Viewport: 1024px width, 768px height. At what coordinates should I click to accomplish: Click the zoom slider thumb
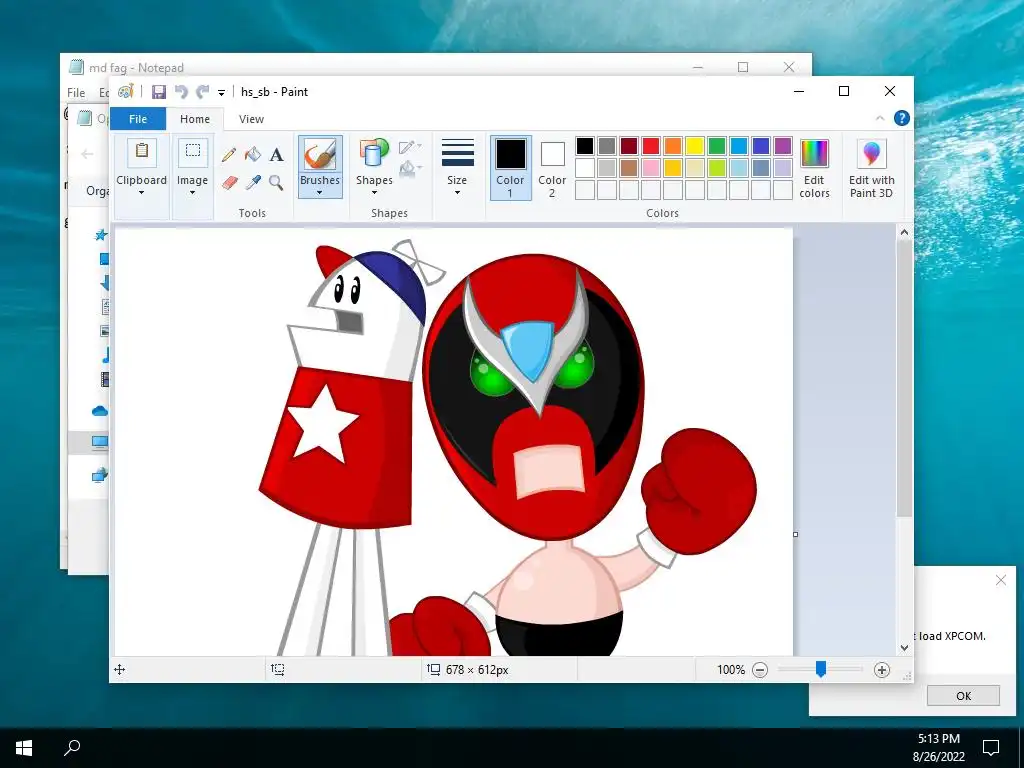(821, 669)
